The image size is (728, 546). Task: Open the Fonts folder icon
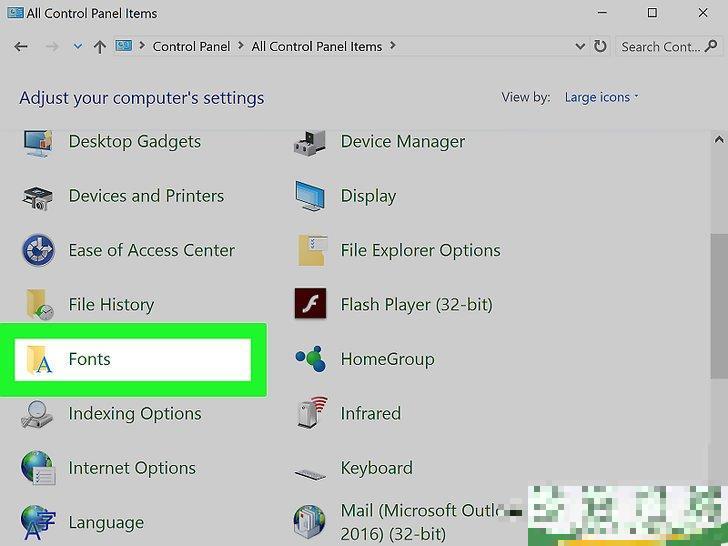pyautogui.click(x=38, y=360)
